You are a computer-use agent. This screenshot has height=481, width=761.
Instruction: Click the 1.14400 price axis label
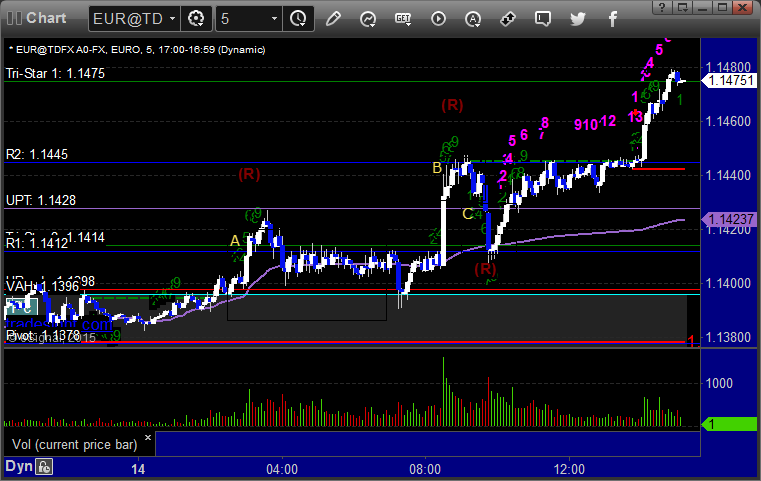pos(728,175)
